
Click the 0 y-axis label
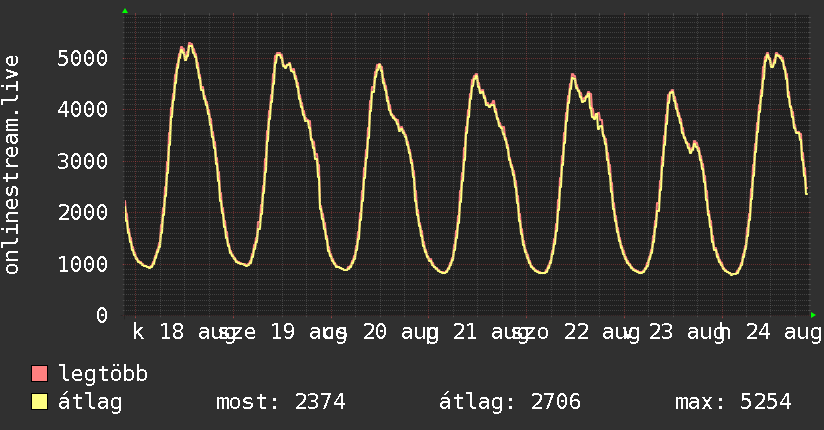(102, 315)
